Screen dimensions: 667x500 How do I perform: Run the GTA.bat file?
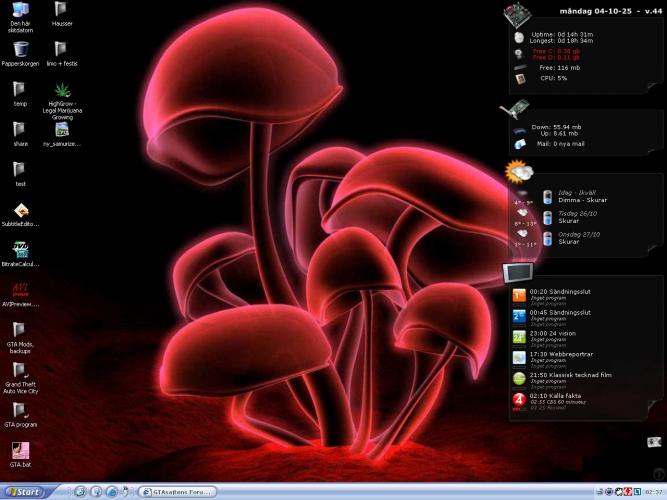(20, 450)
